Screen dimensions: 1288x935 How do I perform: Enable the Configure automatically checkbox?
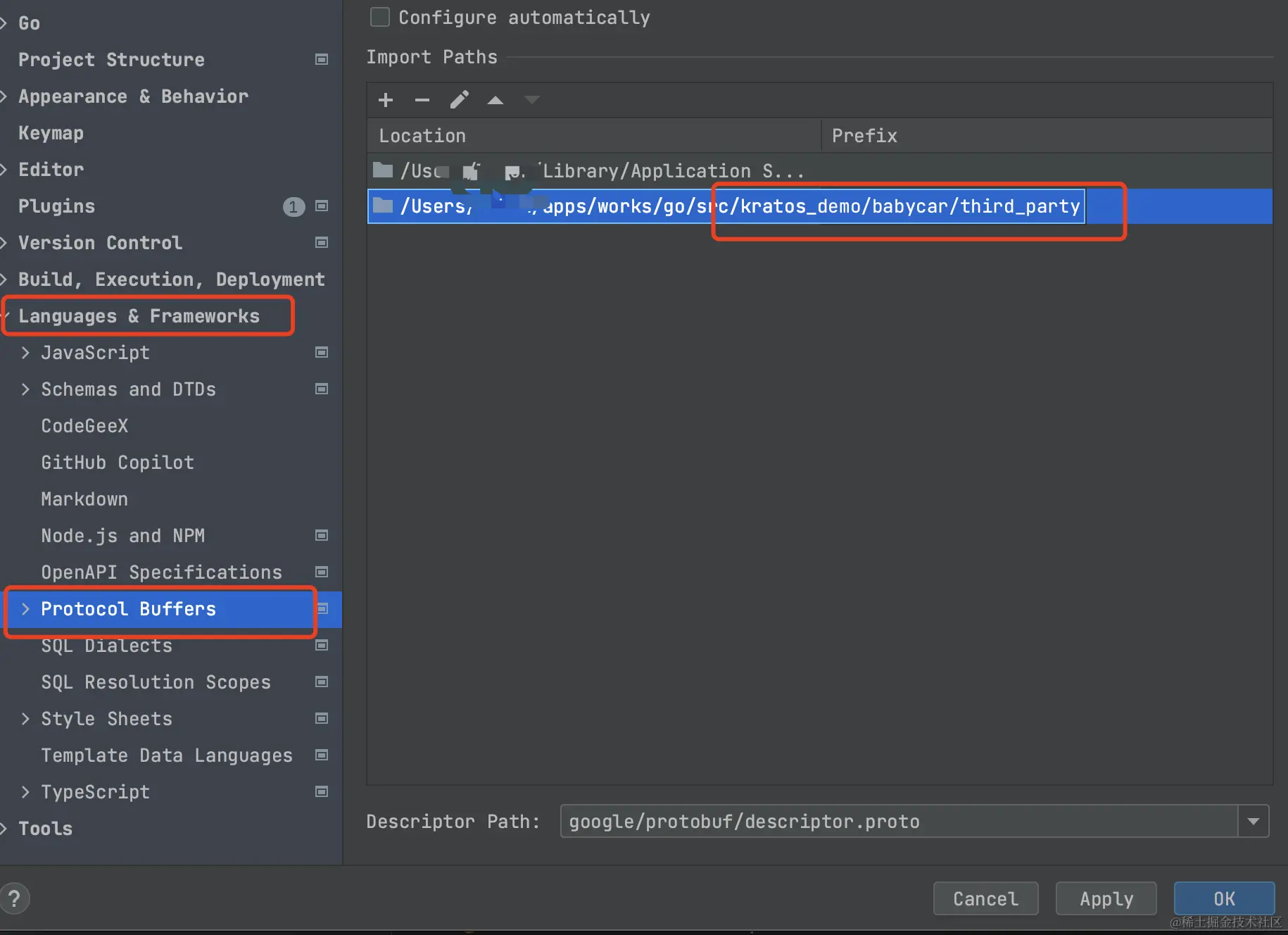click(380, 17)
